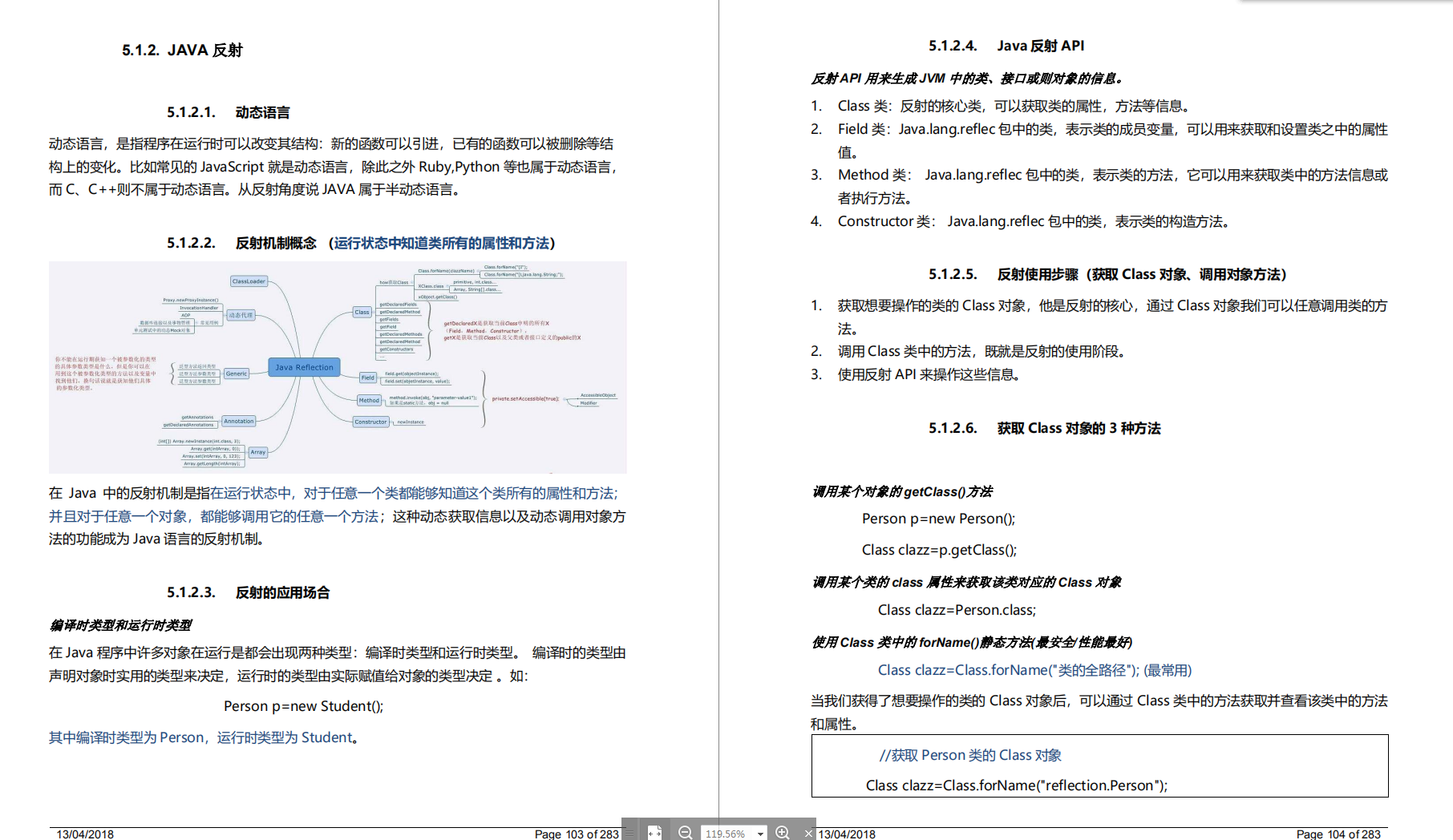Screen dimensions: 1453x840
Task: Click italic subheading '编译时类型和运行时类型'
Action: [120, 624]
